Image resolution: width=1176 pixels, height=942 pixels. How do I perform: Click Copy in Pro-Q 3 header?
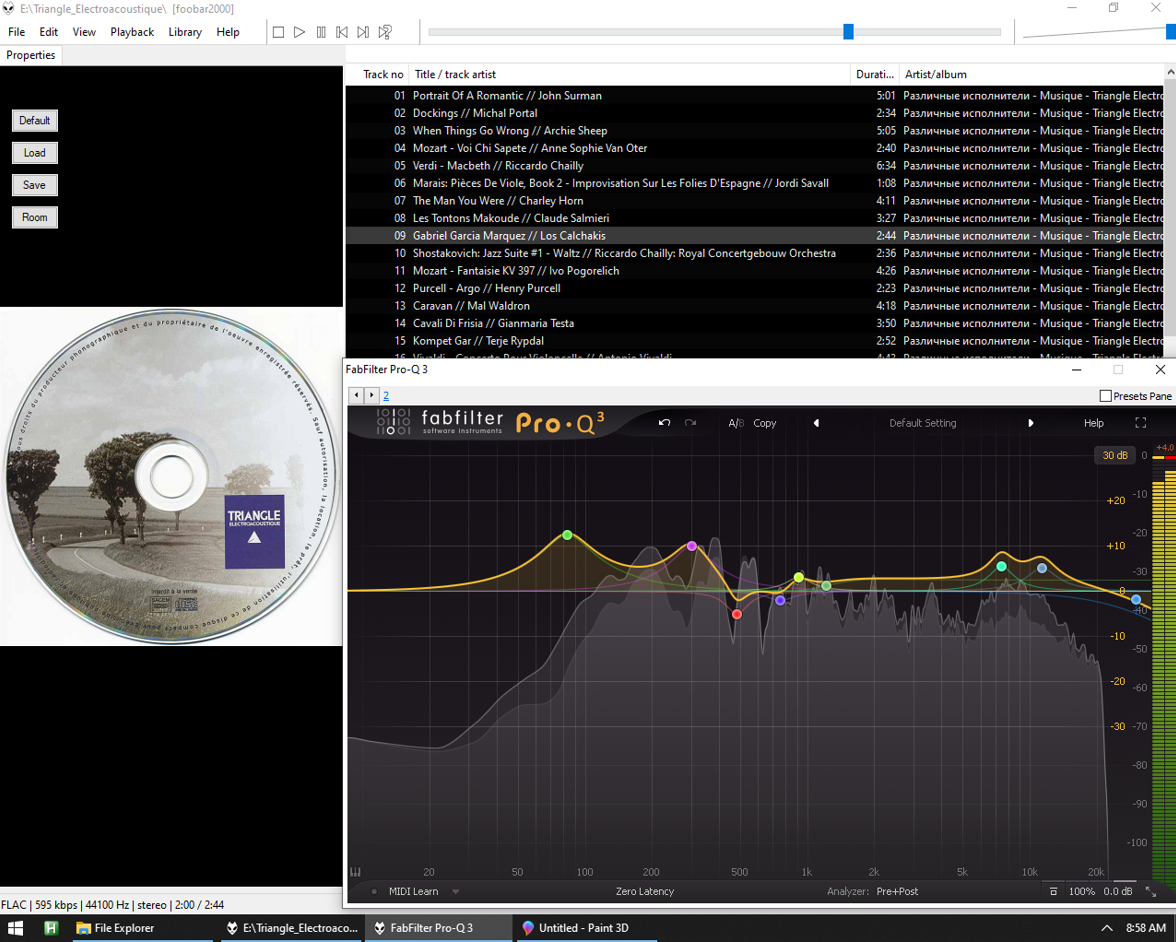(764, 423)
